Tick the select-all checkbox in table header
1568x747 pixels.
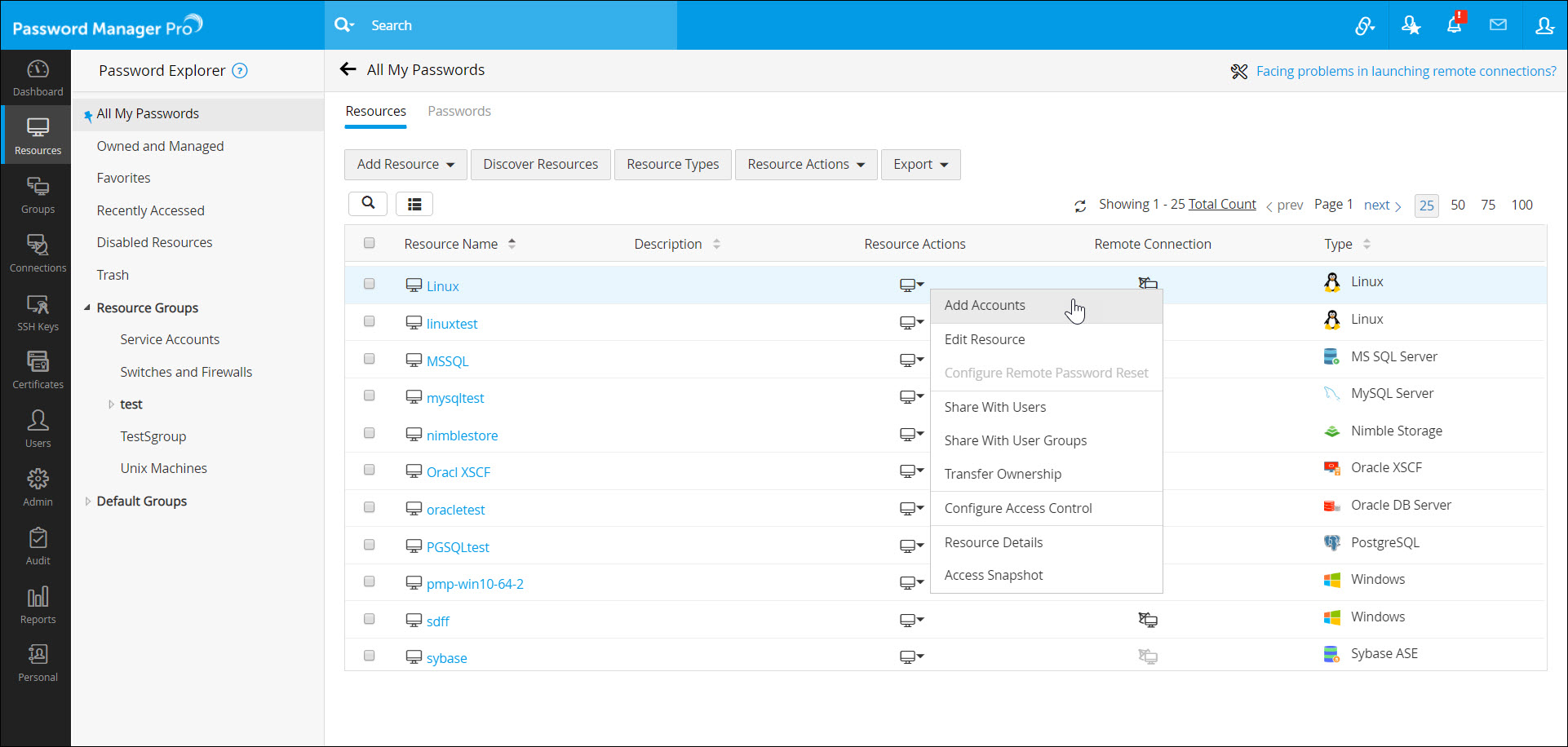coord(370,243)
